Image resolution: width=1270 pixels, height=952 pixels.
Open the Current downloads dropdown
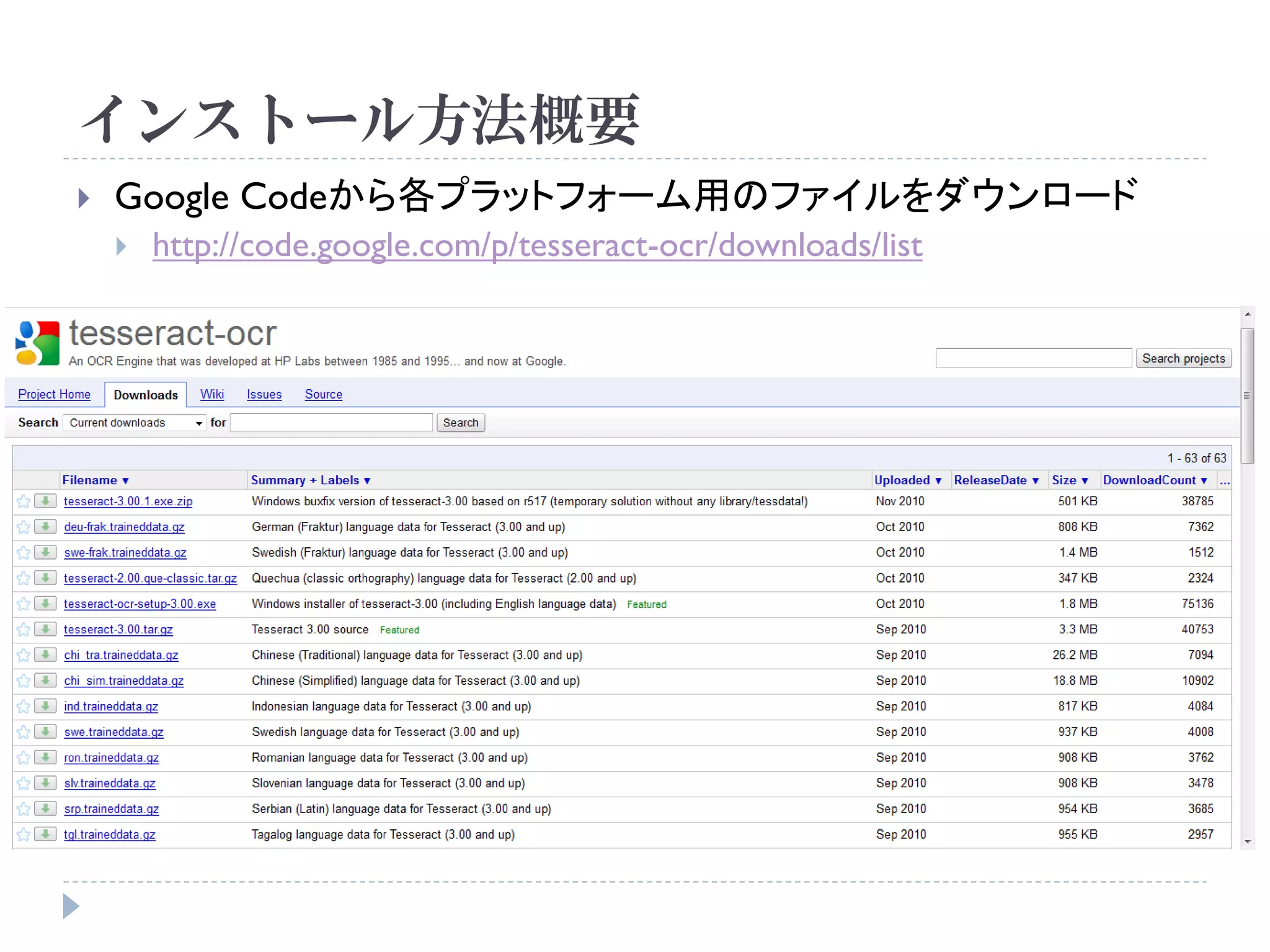pyautogui.click(x=134, y=423)
